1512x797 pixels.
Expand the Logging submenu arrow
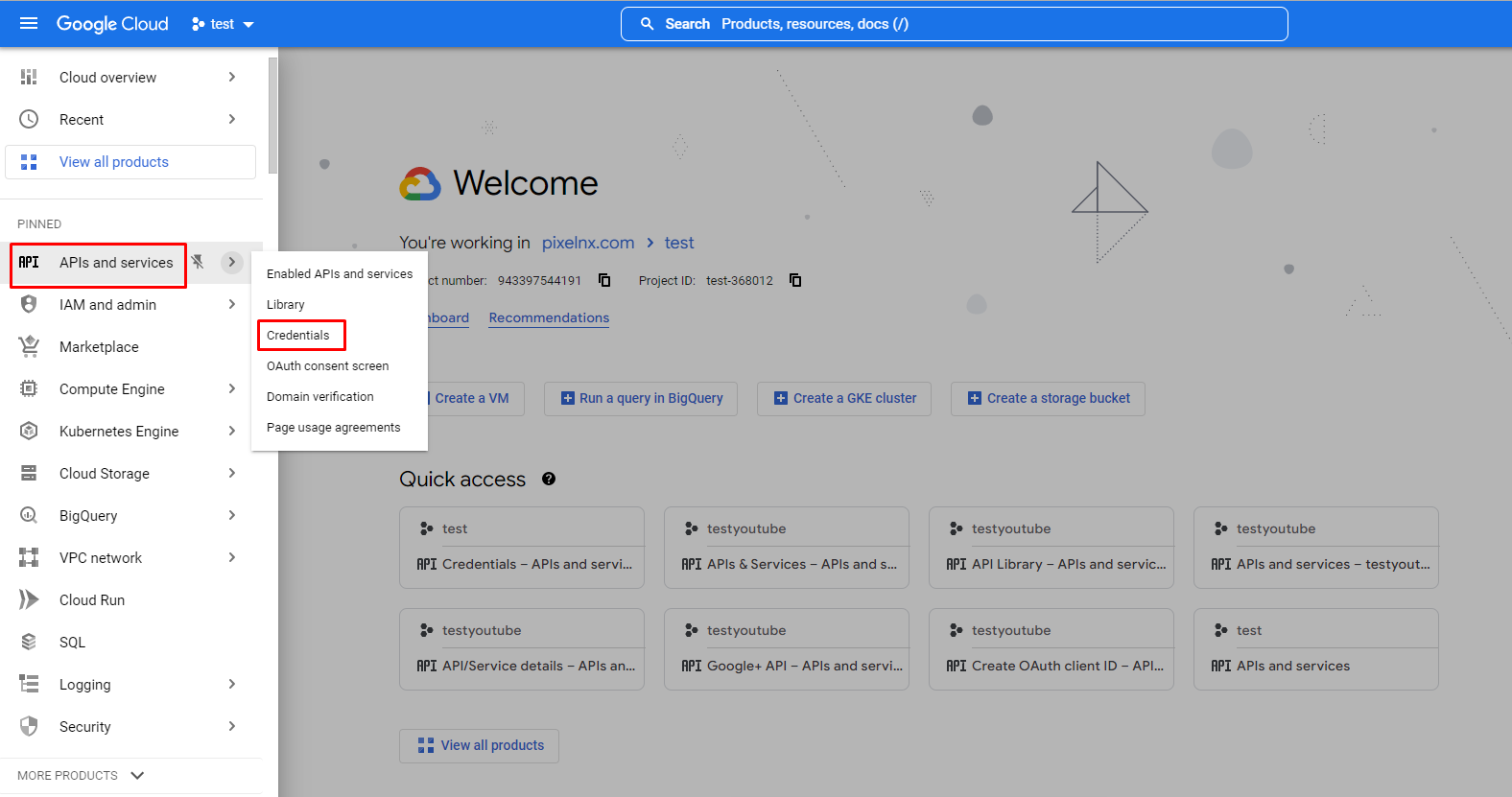(231, 684)
